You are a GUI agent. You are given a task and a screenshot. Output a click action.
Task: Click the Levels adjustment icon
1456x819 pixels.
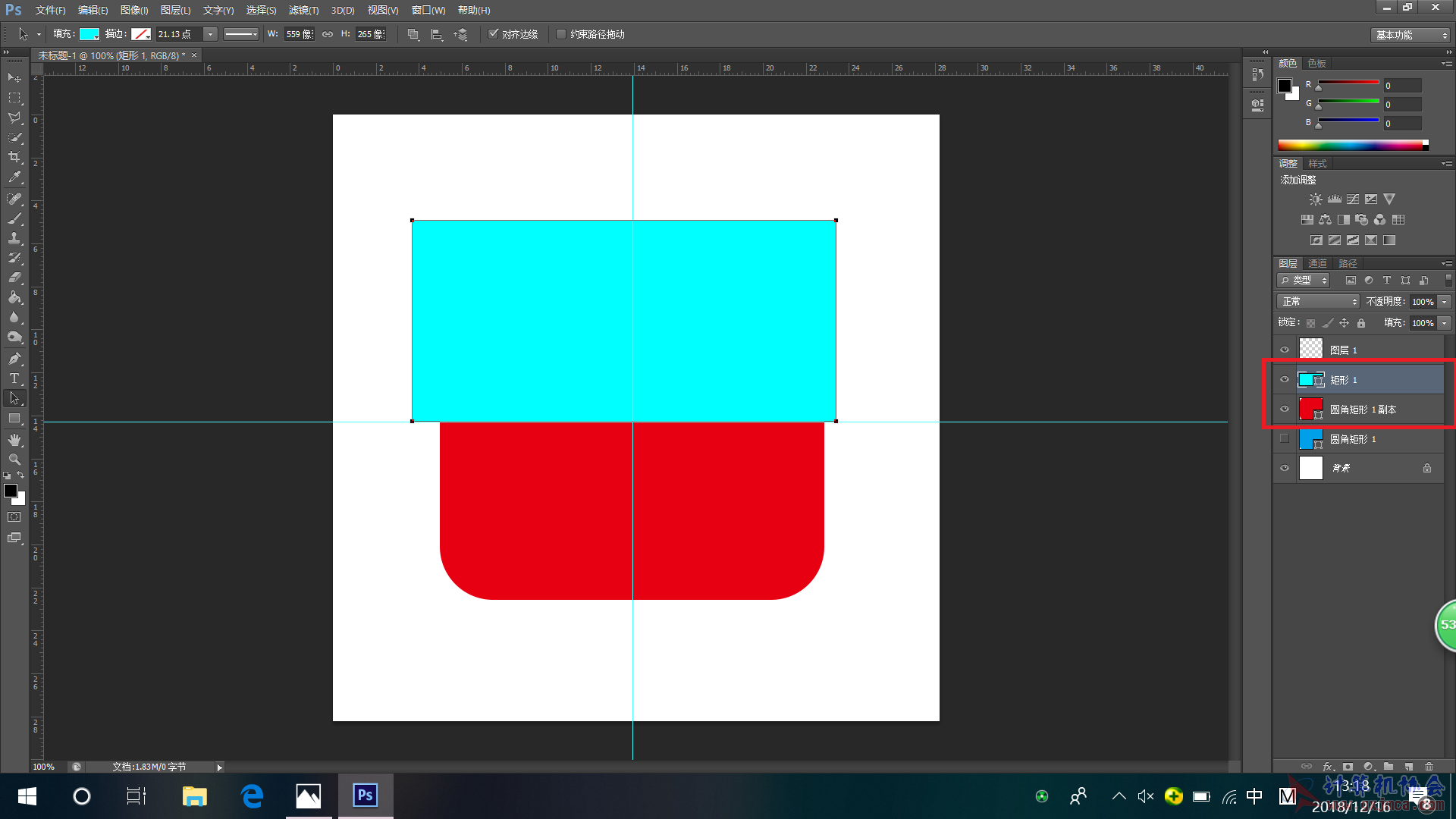pyautogui.click(x=1335, y=199)
